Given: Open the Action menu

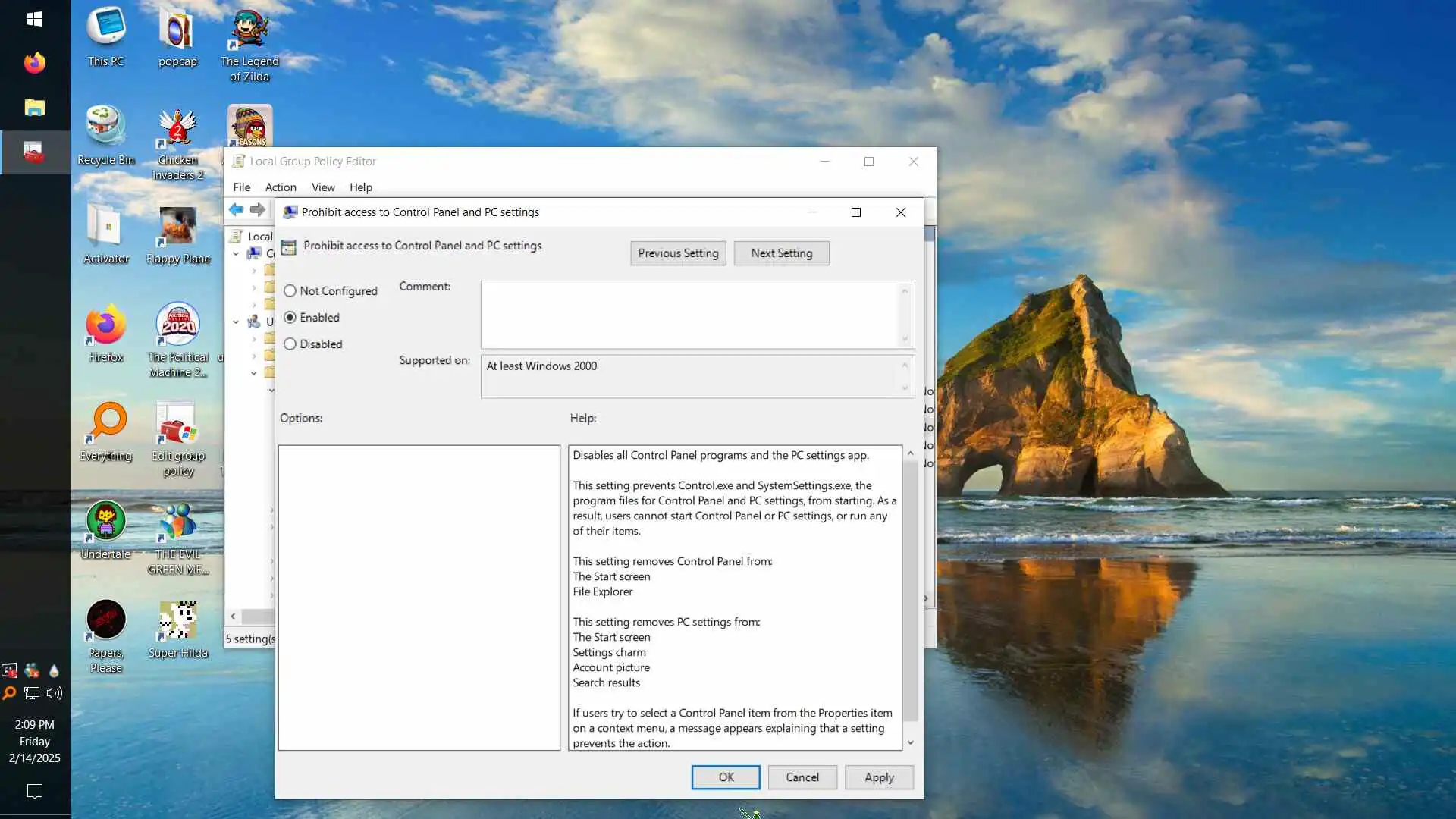Looking at the screenshot, I should pos(281,187).
